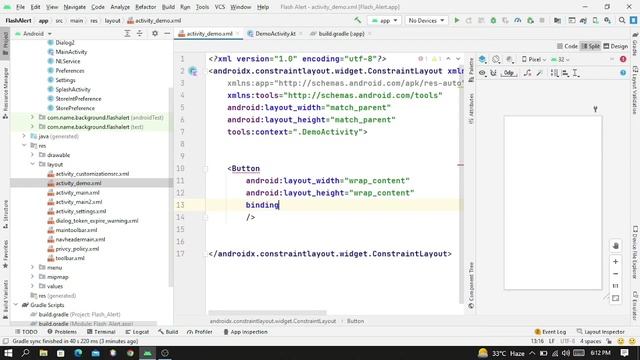
Task: Open the Event Log
Action: 550,332
